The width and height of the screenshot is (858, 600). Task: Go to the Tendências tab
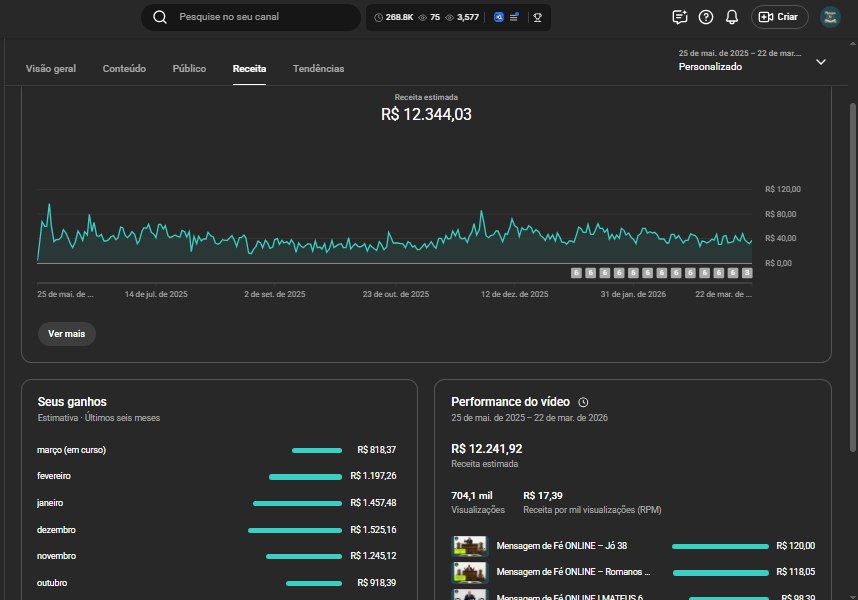click(x=318, y=69)
